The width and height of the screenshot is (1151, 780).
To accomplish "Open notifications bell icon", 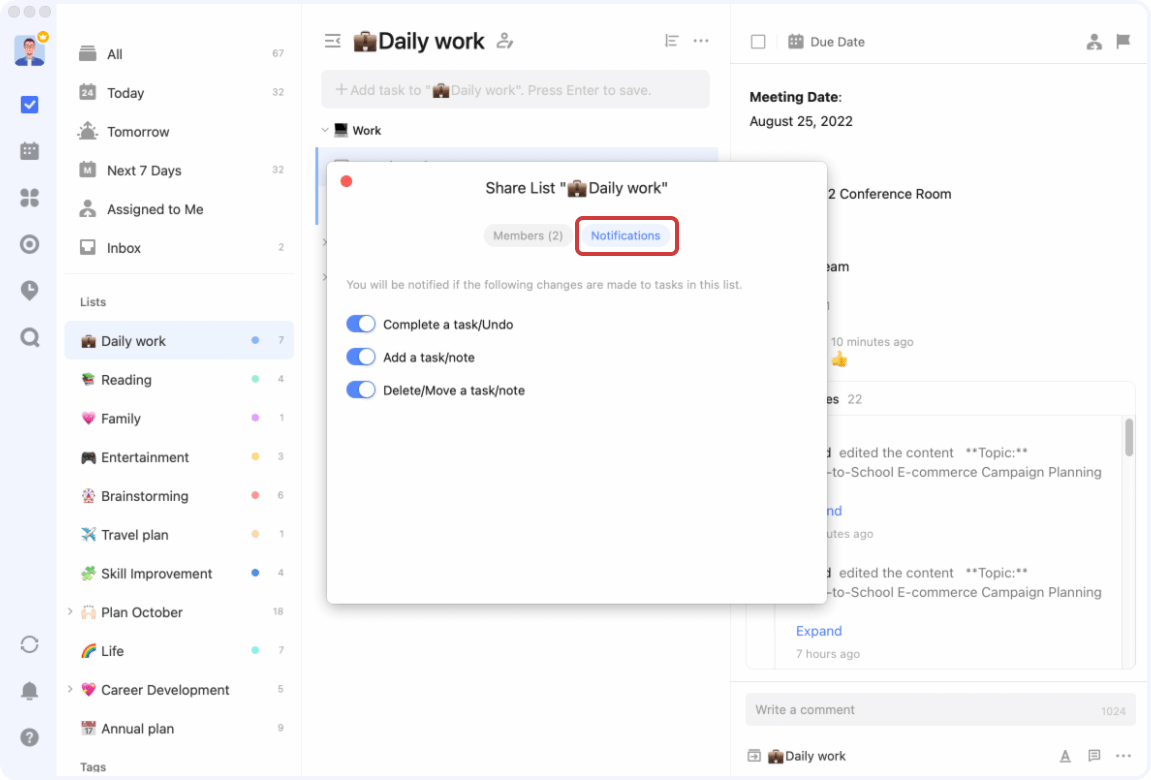I will pos(29,690).
